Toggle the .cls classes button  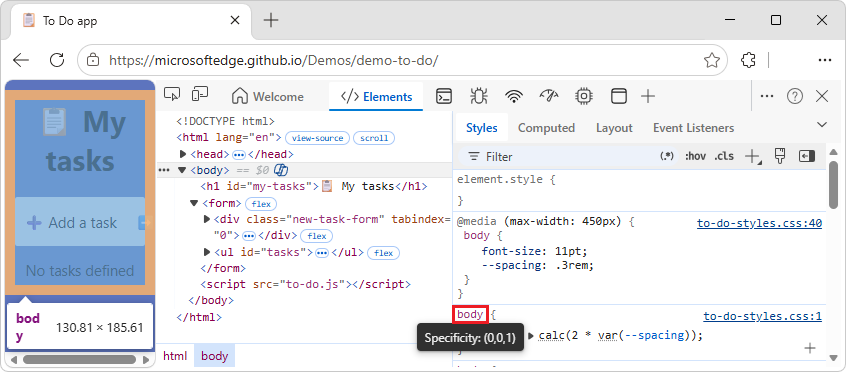tap(724, 157)
